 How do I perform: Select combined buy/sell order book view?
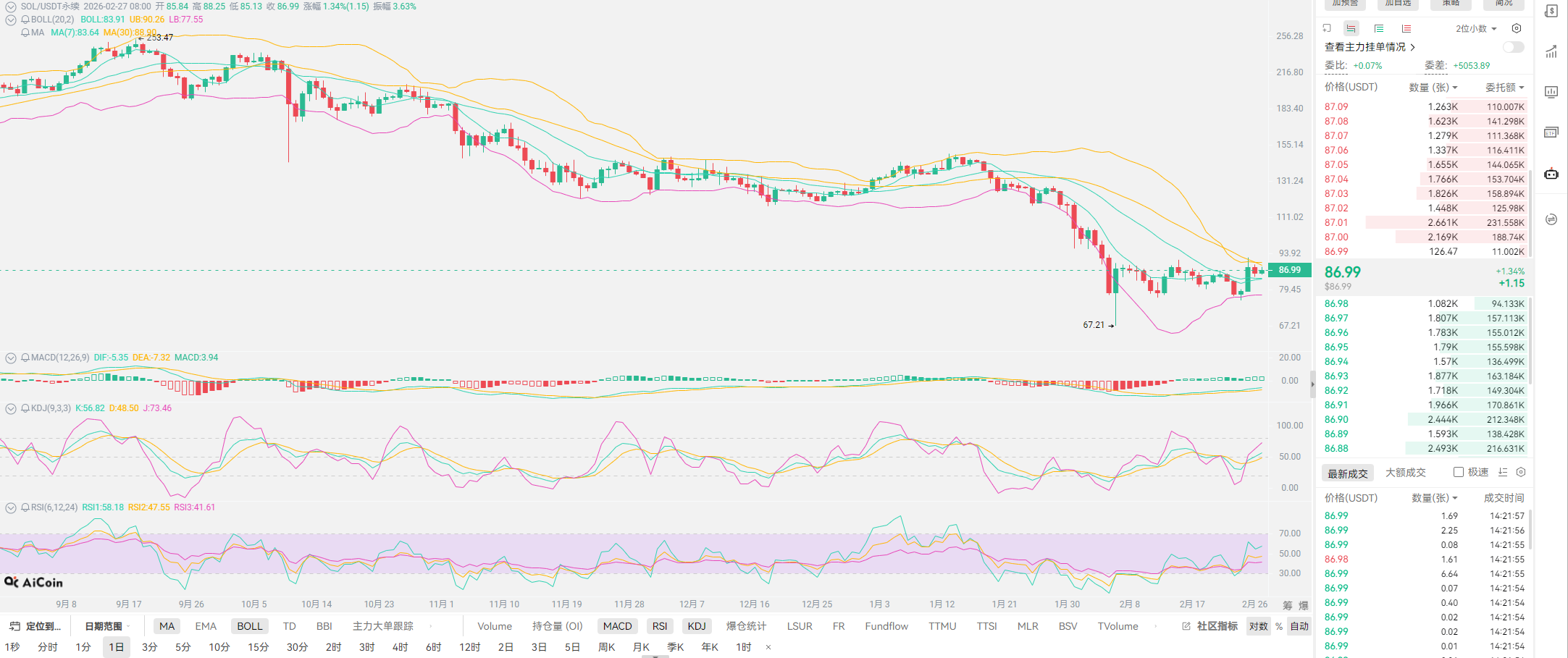[1351, 29]
